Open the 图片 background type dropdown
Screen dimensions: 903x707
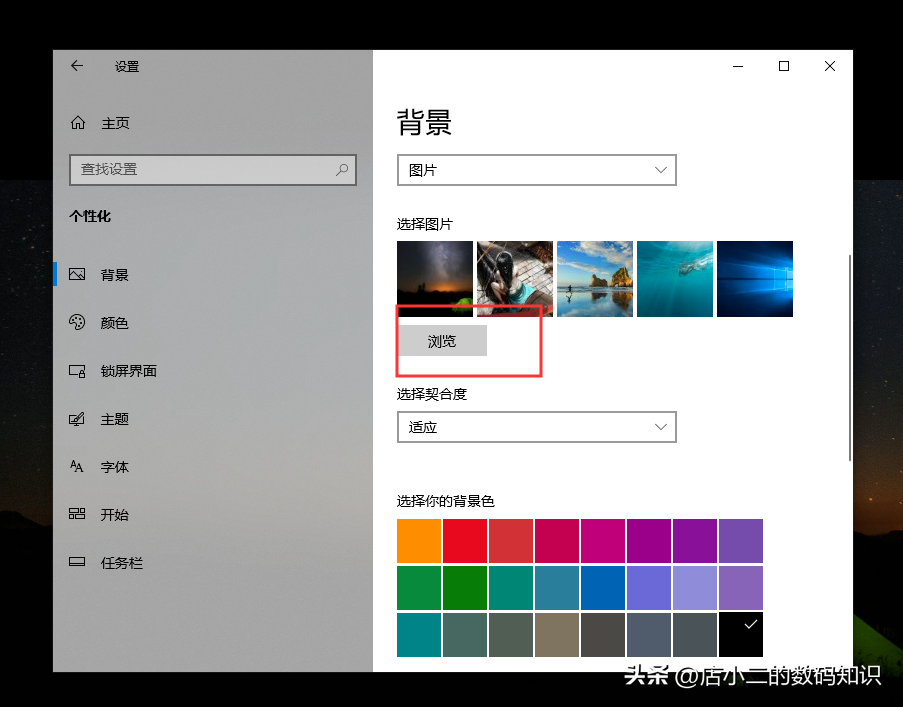(536, 170)
